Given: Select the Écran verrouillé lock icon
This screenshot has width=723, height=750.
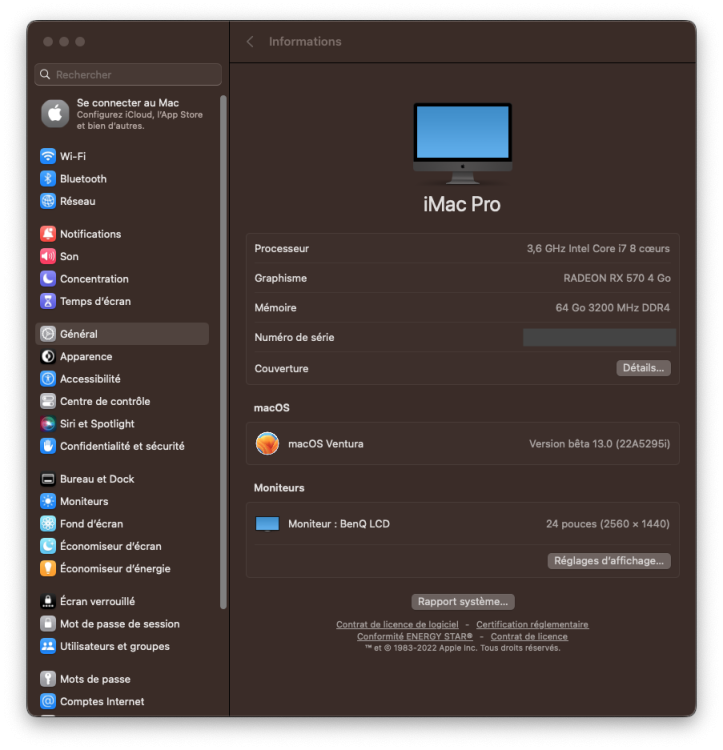Looking at the screenshot, I should pyautogui.click(x=48, y=601).
